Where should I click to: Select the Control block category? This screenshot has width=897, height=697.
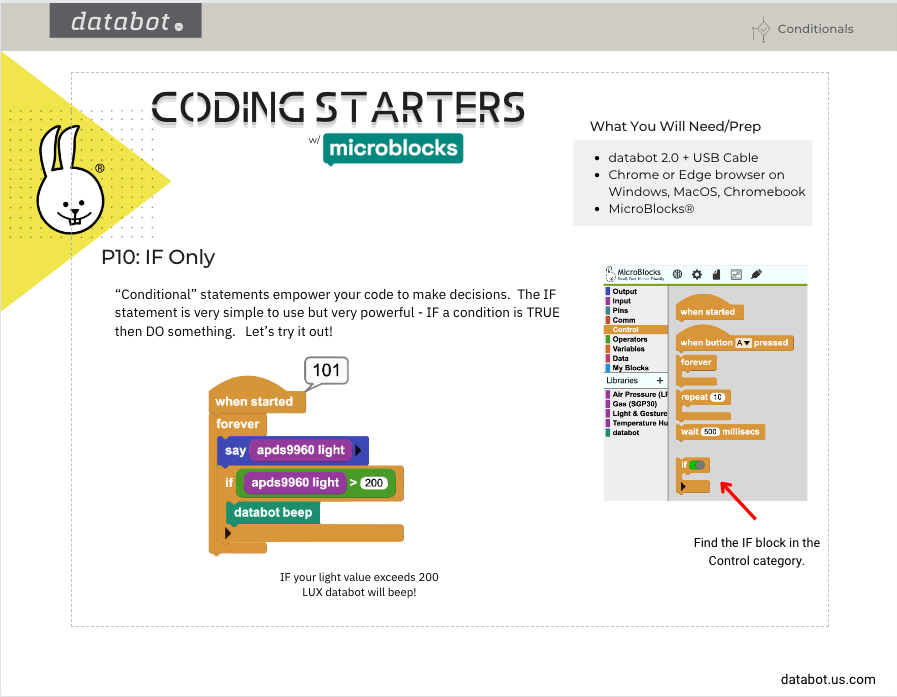tap(636, 330)
